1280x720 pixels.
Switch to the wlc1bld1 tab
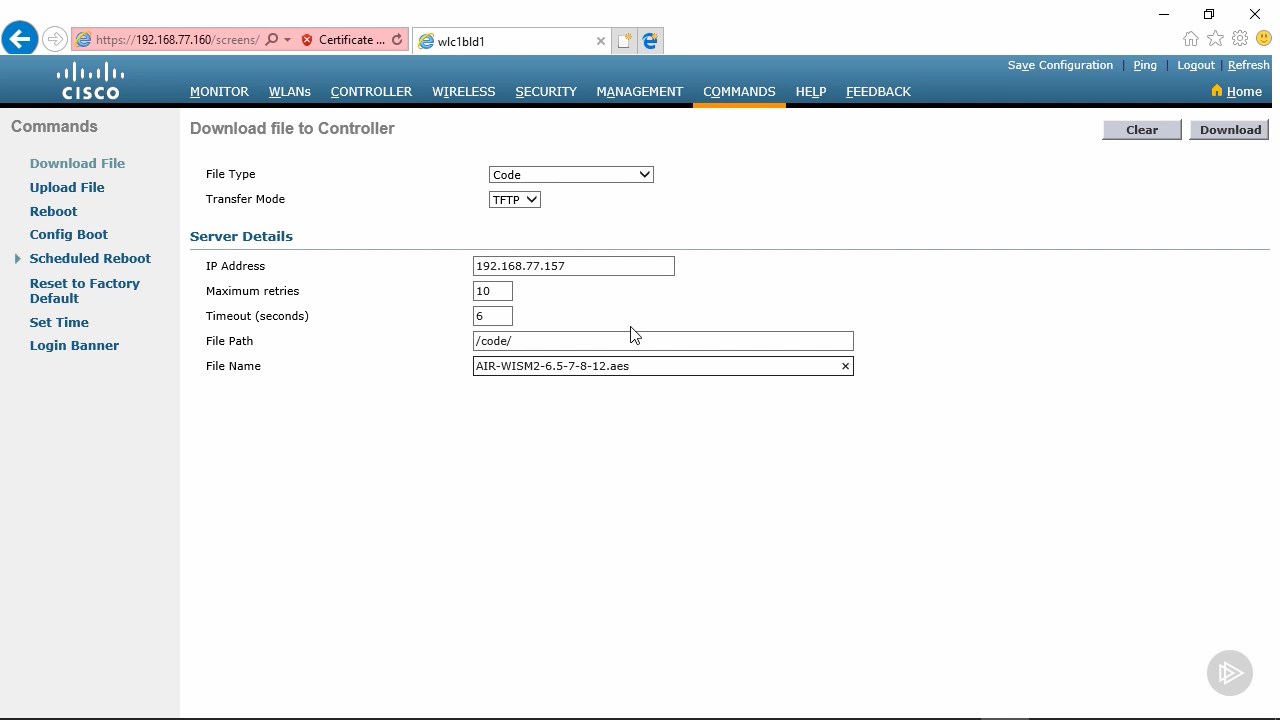pyautogui.click(x=510, y=41)
